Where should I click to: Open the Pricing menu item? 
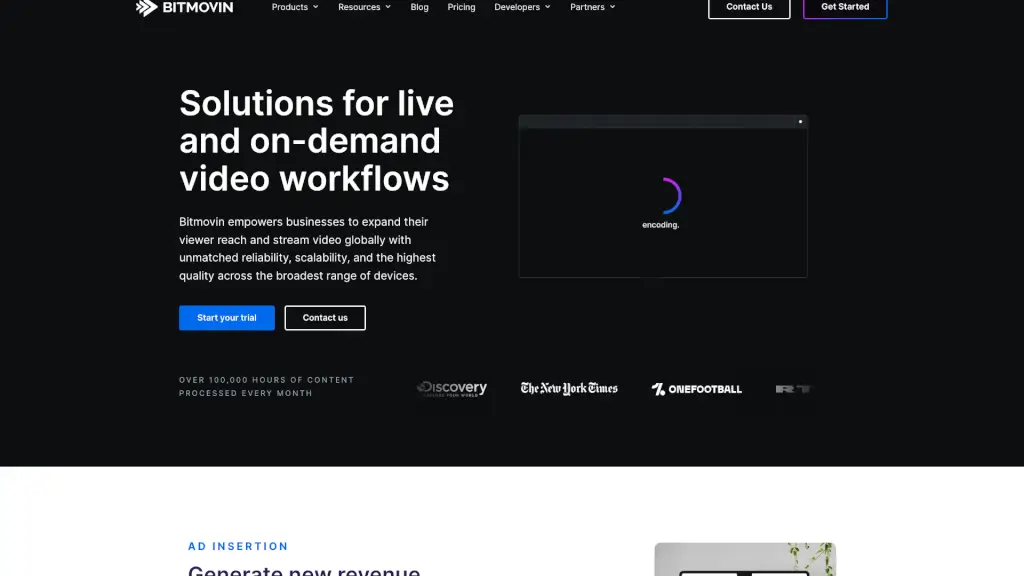[x=461, y=7]
